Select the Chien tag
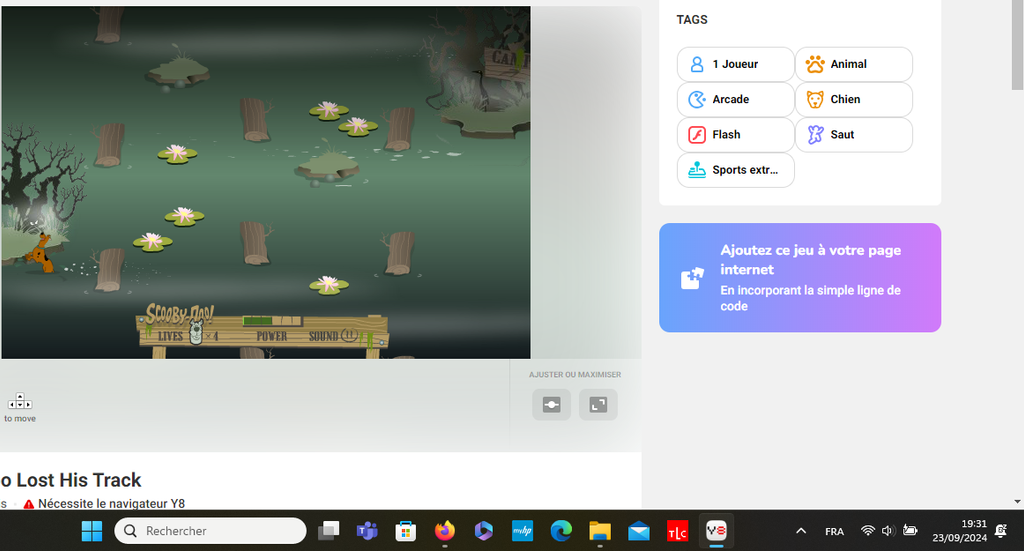Image resolution: width=1024 pixels, height=551 pixels. coord(853,100)
